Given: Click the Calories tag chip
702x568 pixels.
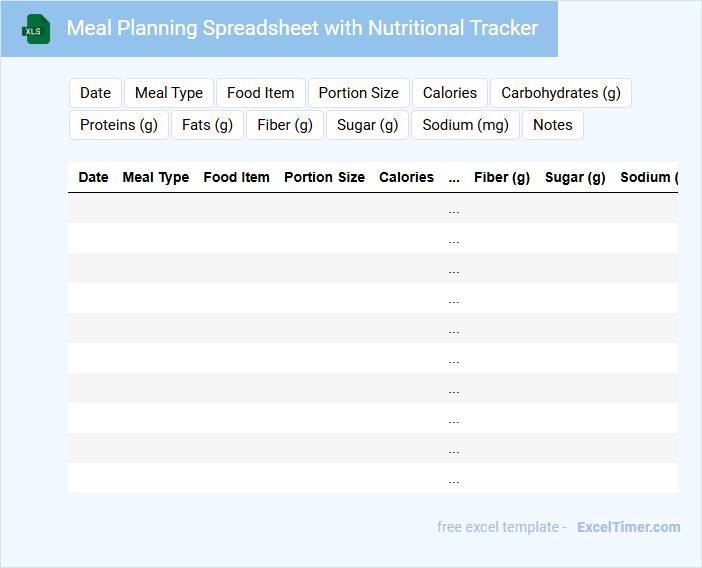Looking at the screenshot, I should (450, 93).
